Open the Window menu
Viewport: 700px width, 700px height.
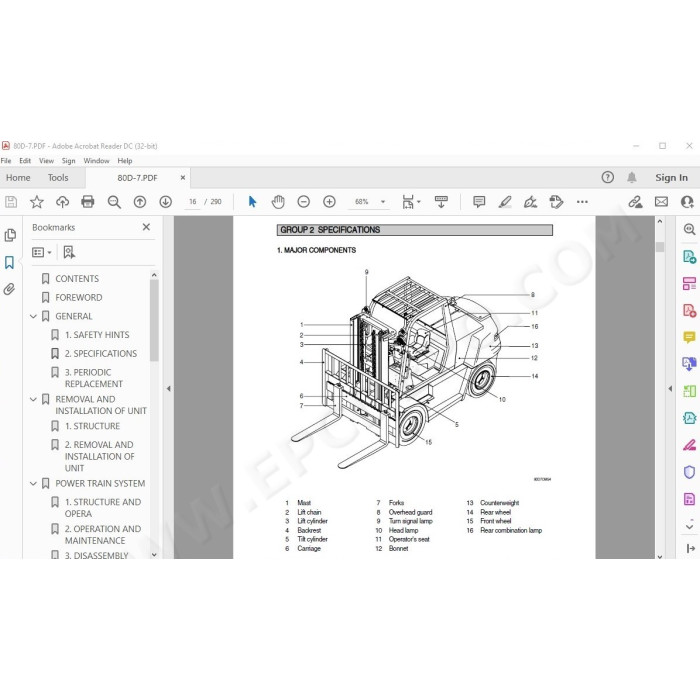[x=96, y=161]
